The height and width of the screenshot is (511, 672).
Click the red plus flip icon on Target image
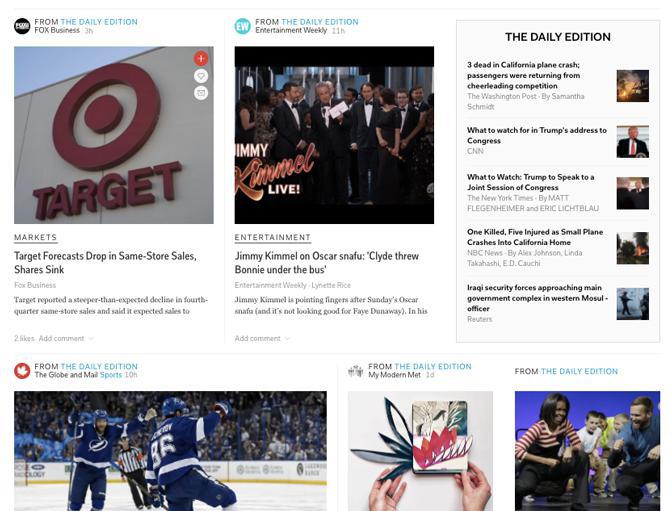(x=201, y=58)
